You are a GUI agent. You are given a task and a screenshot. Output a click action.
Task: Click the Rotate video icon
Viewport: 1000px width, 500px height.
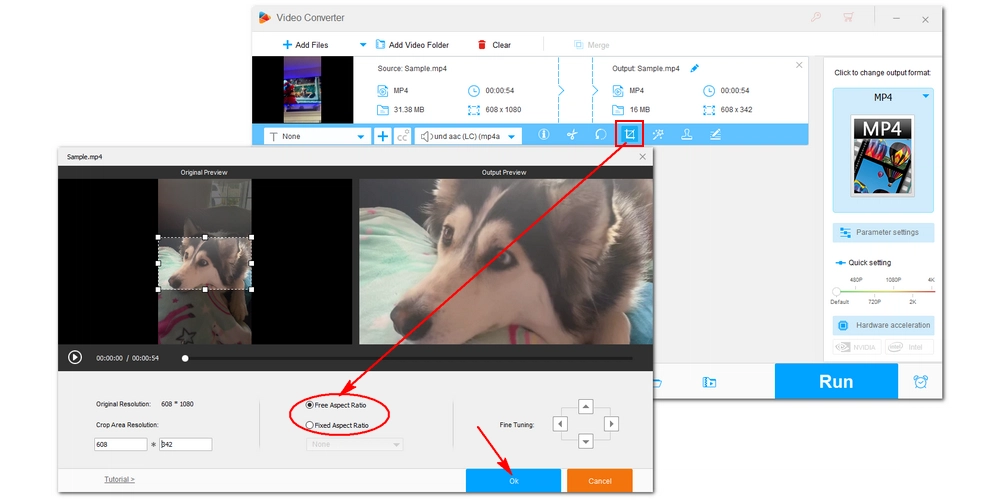click(601, 135)
